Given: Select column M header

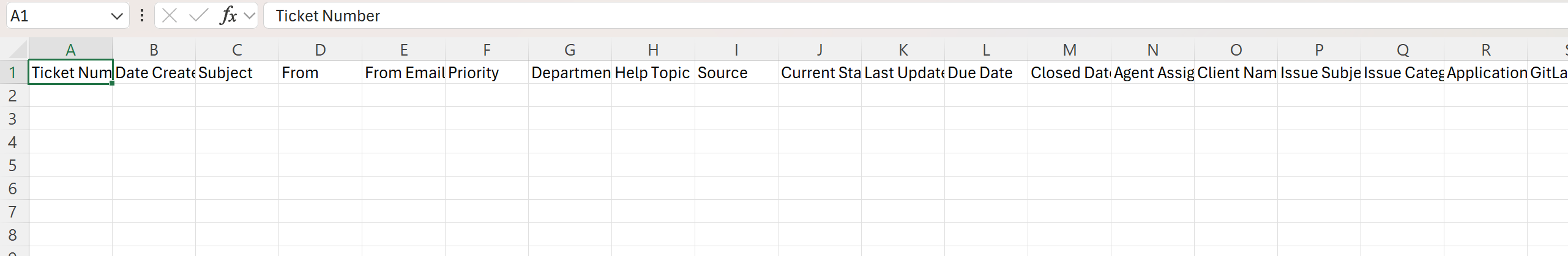Looking at the screenshot, I should tap(1069, 49).
